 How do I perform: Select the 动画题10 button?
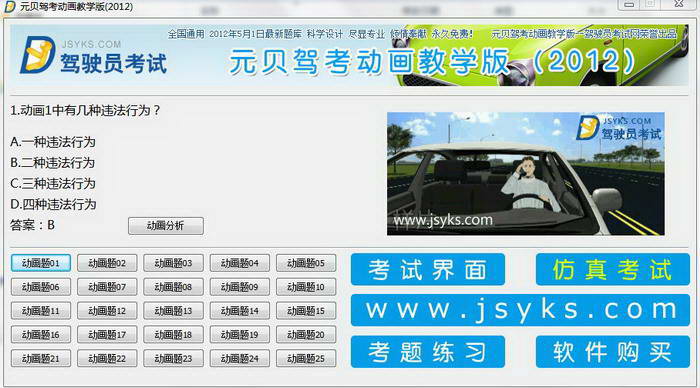306,287
